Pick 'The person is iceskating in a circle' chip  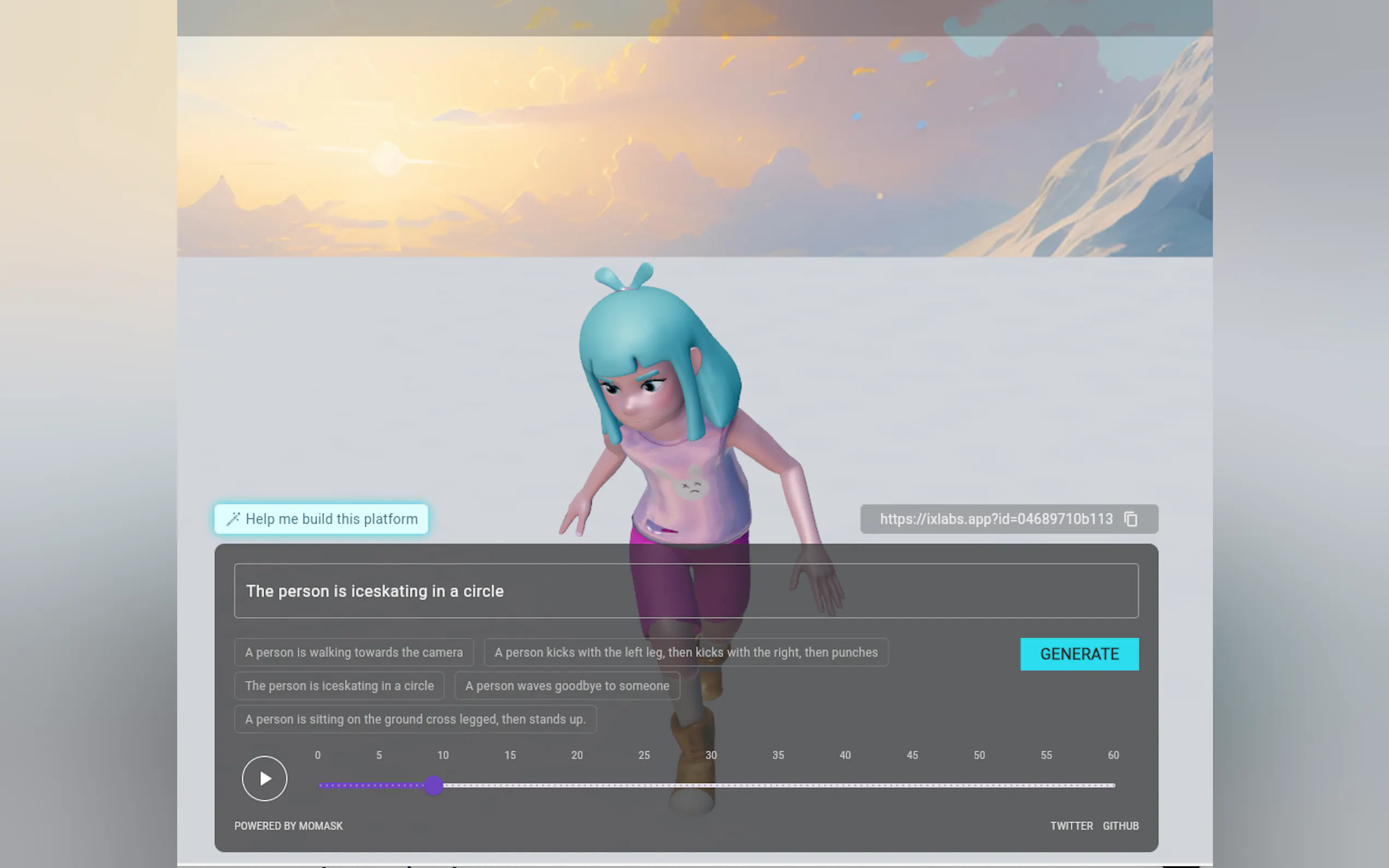[x=340, y=685]
